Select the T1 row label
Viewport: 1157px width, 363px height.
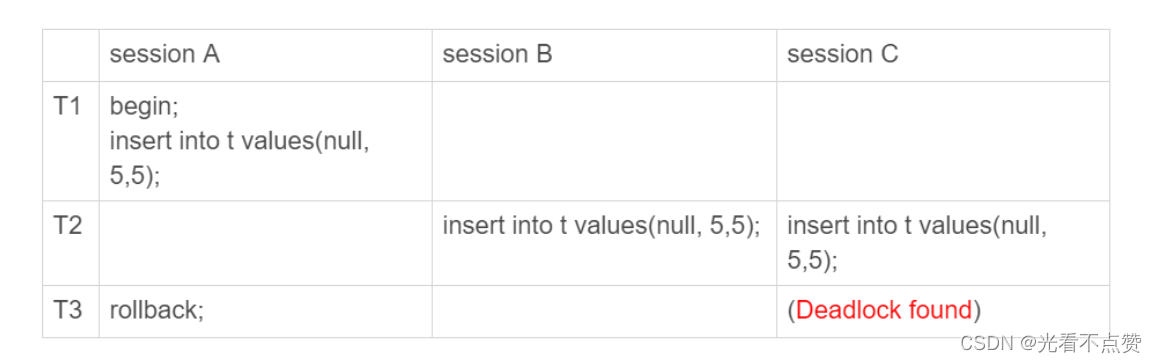coord(68,106)
